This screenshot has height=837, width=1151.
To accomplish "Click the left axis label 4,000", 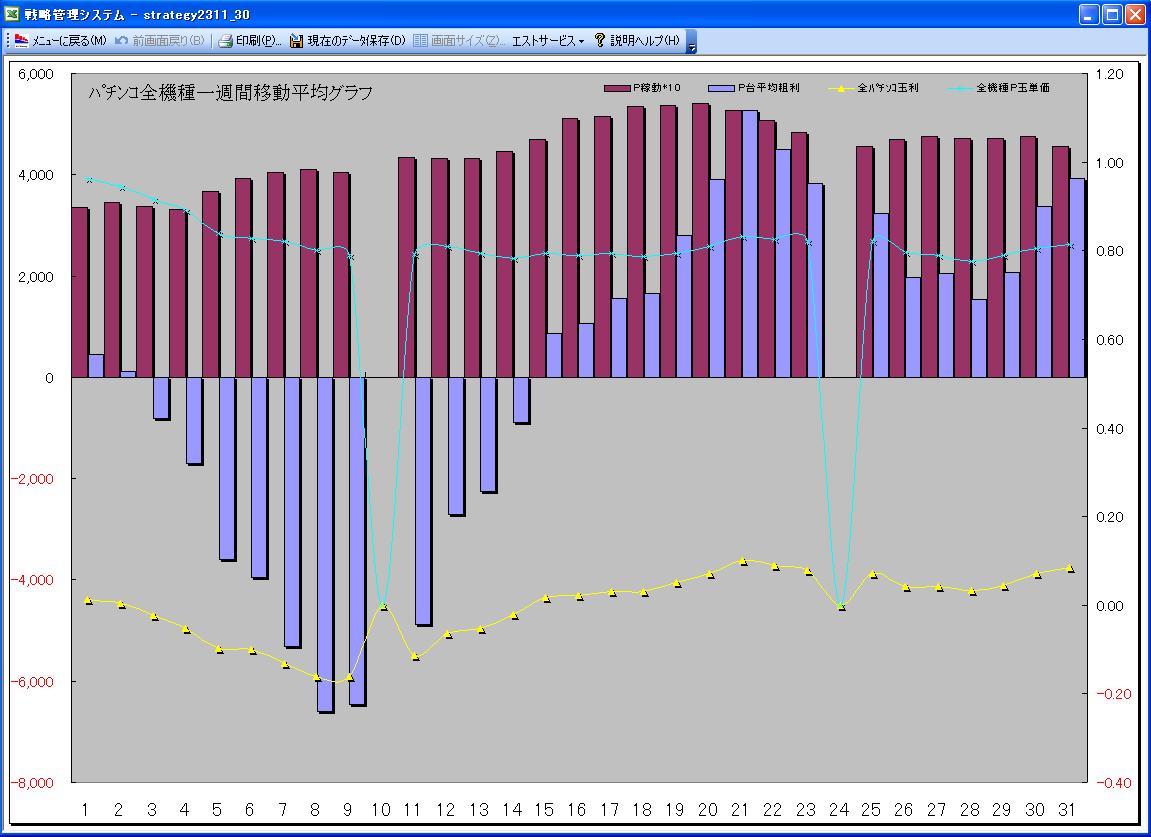I will point(36,175).
